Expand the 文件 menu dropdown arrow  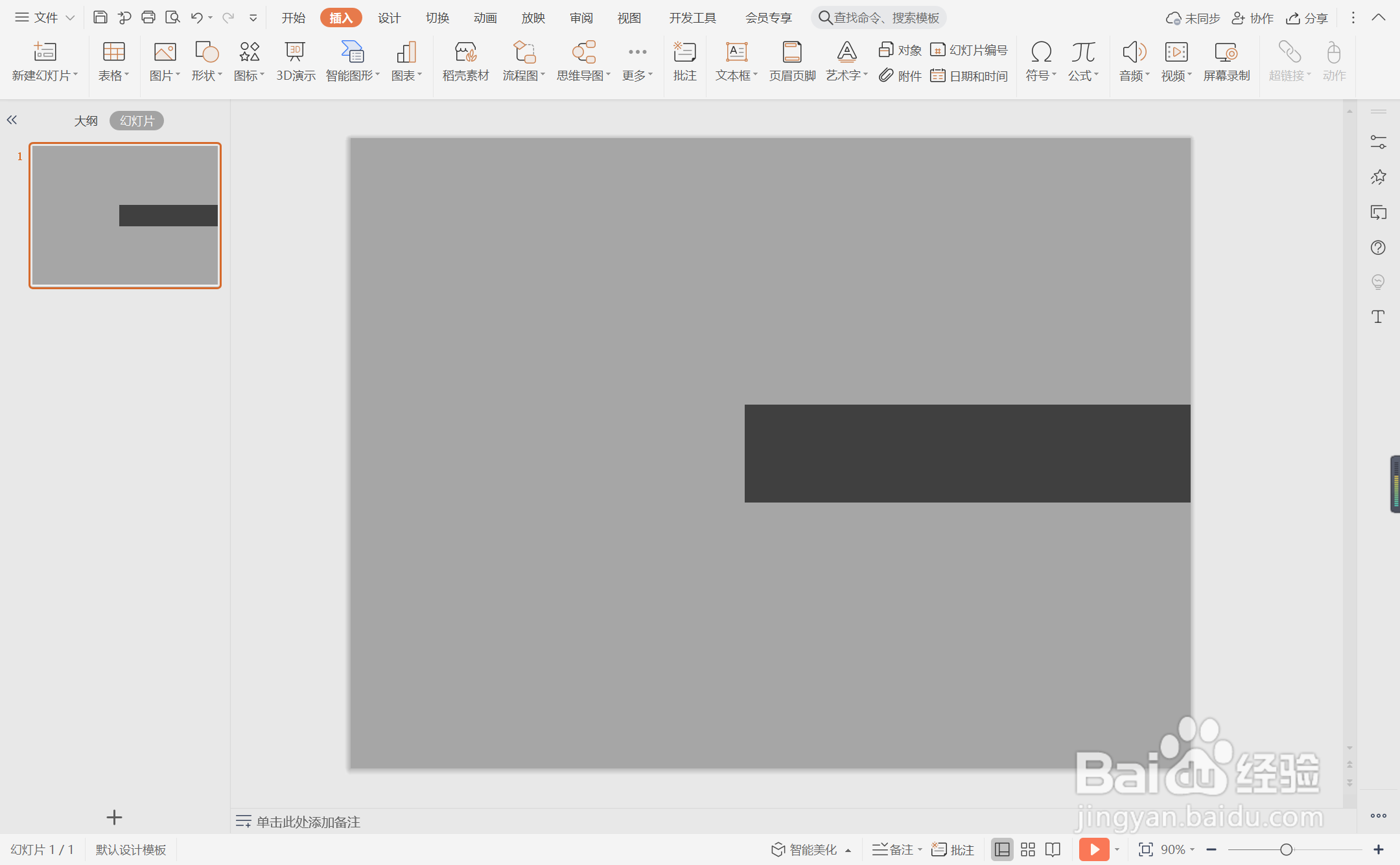coord(70,18)
